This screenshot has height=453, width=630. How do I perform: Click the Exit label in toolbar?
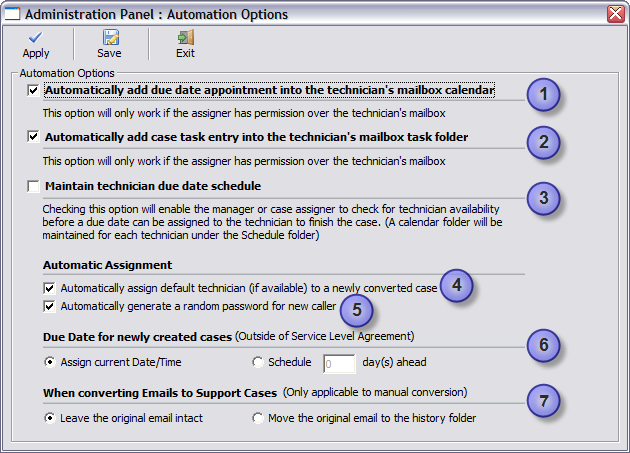(185, 53)
